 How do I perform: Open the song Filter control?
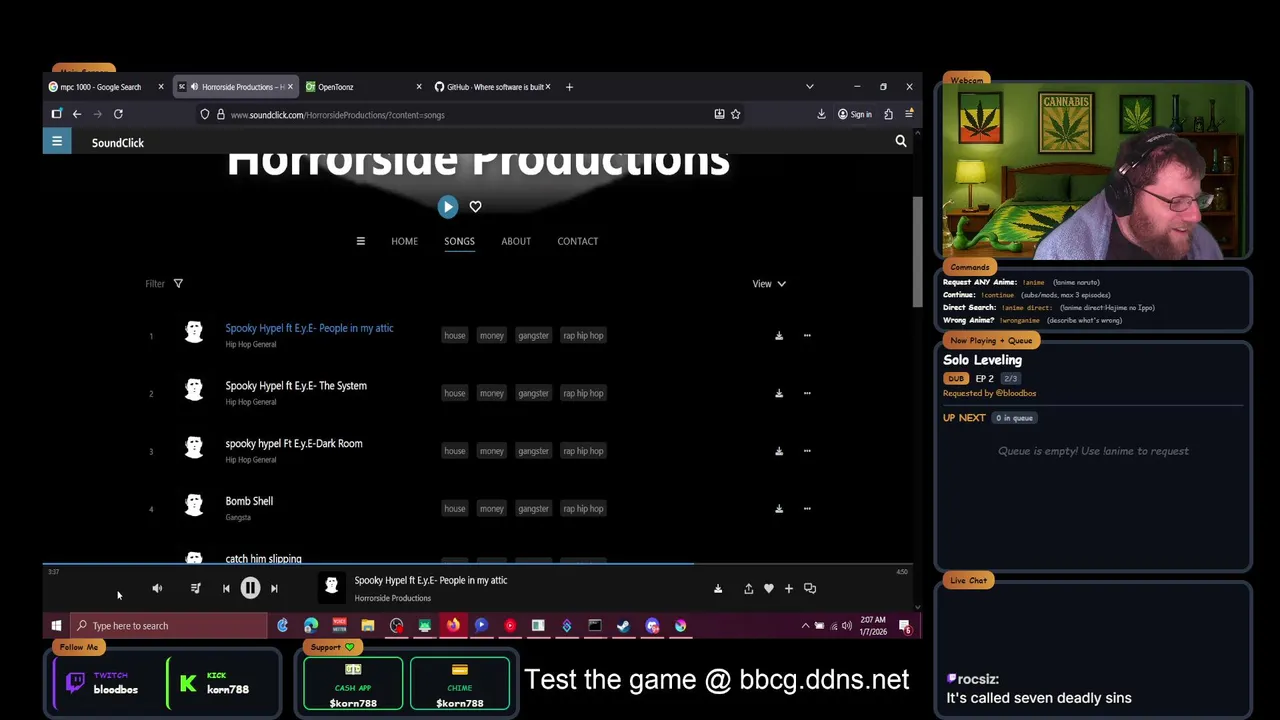(x=164, y=284)
